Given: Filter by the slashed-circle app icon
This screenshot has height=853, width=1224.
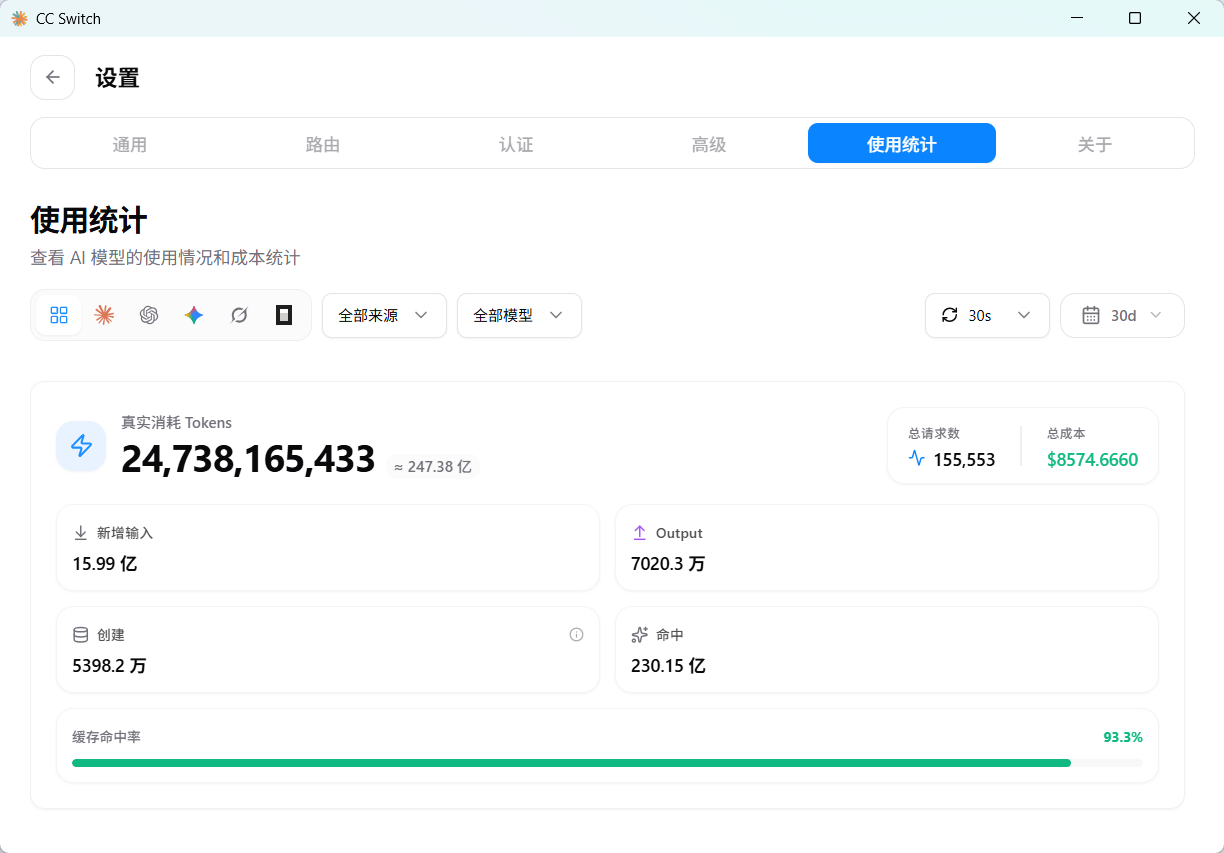Looking at the screenshot, I should tap(239, 315).
